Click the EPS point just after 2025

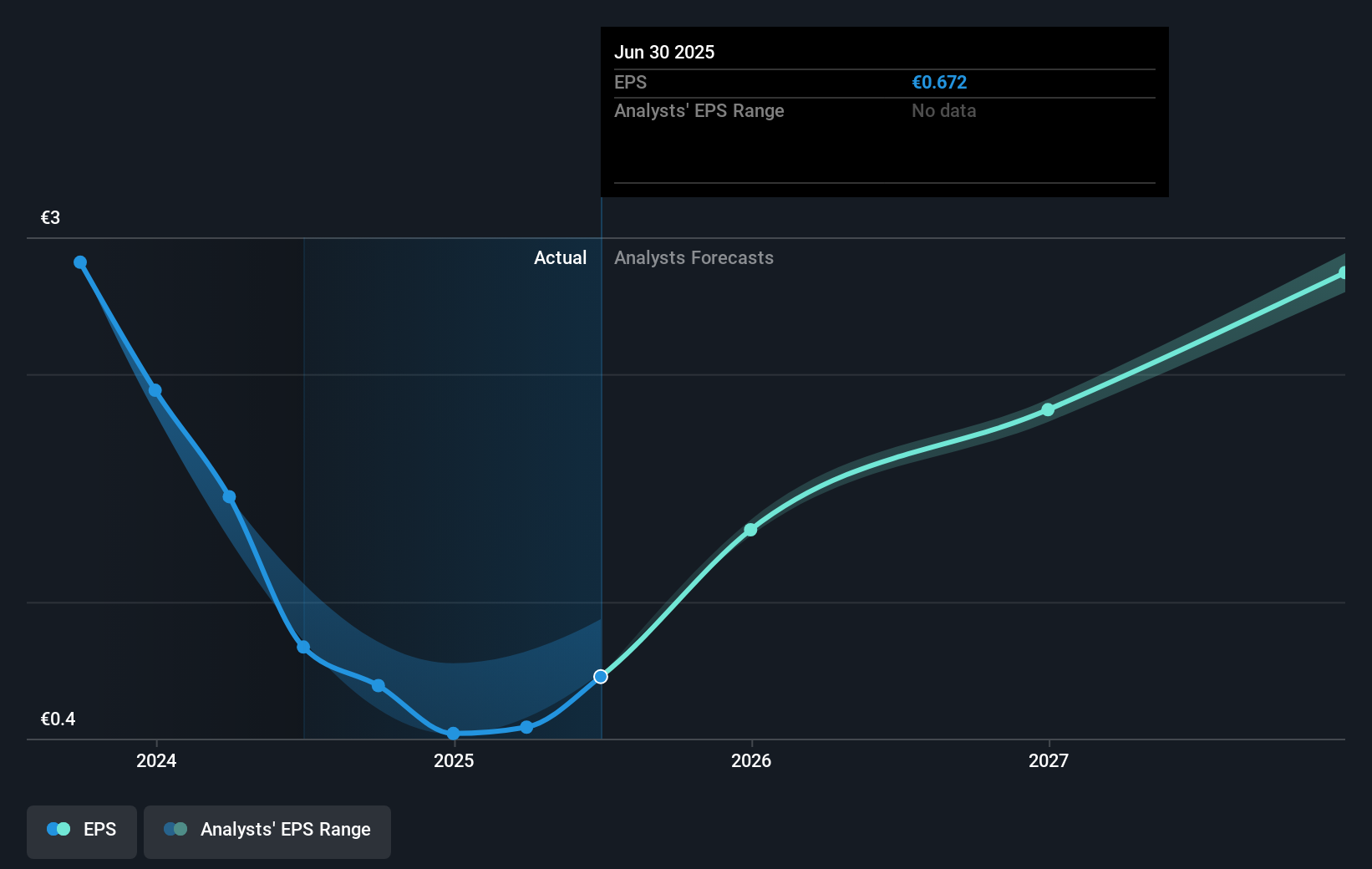(526, 727)
